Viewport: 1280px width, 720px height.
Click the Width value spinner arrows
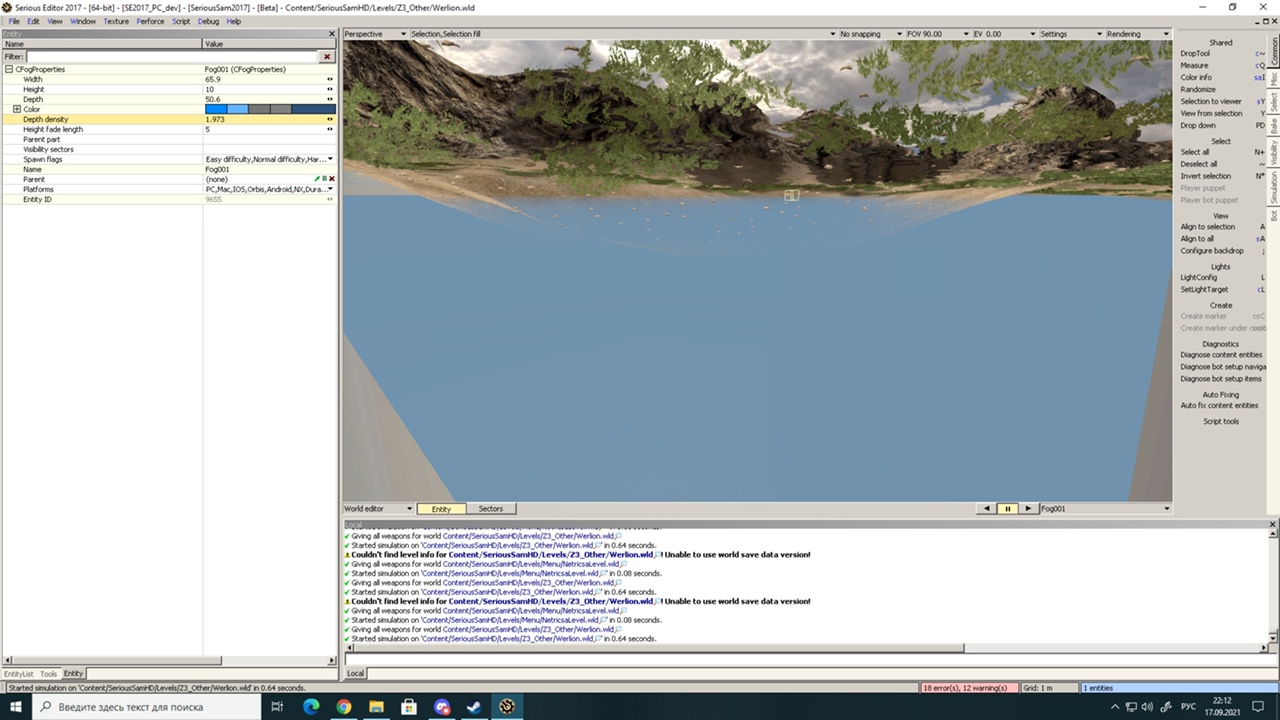(x=330, y=79)
